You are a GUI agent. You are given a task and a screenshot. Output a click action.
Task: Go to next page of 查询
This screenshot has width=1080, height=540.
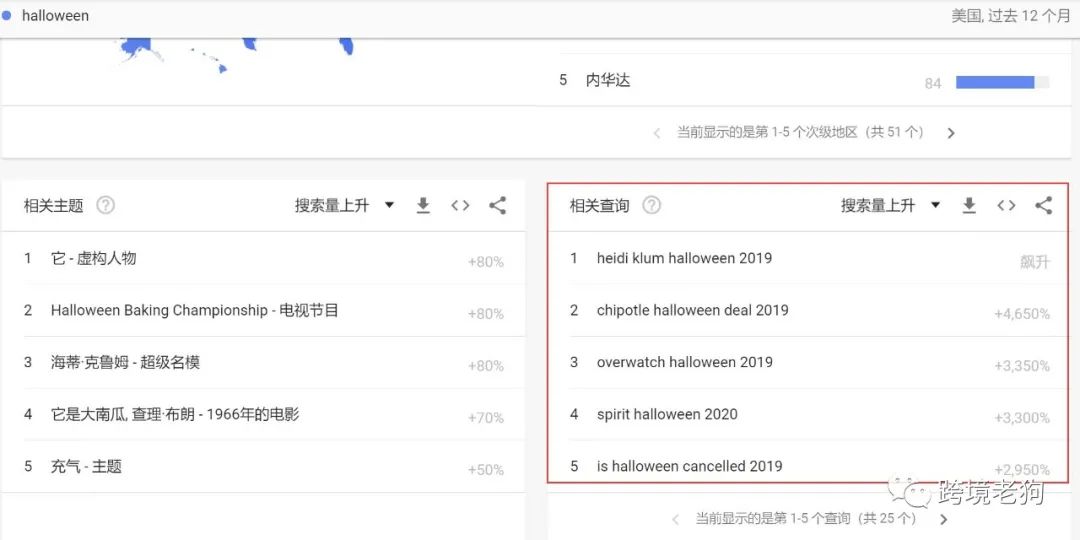click(x=944, y=519)
